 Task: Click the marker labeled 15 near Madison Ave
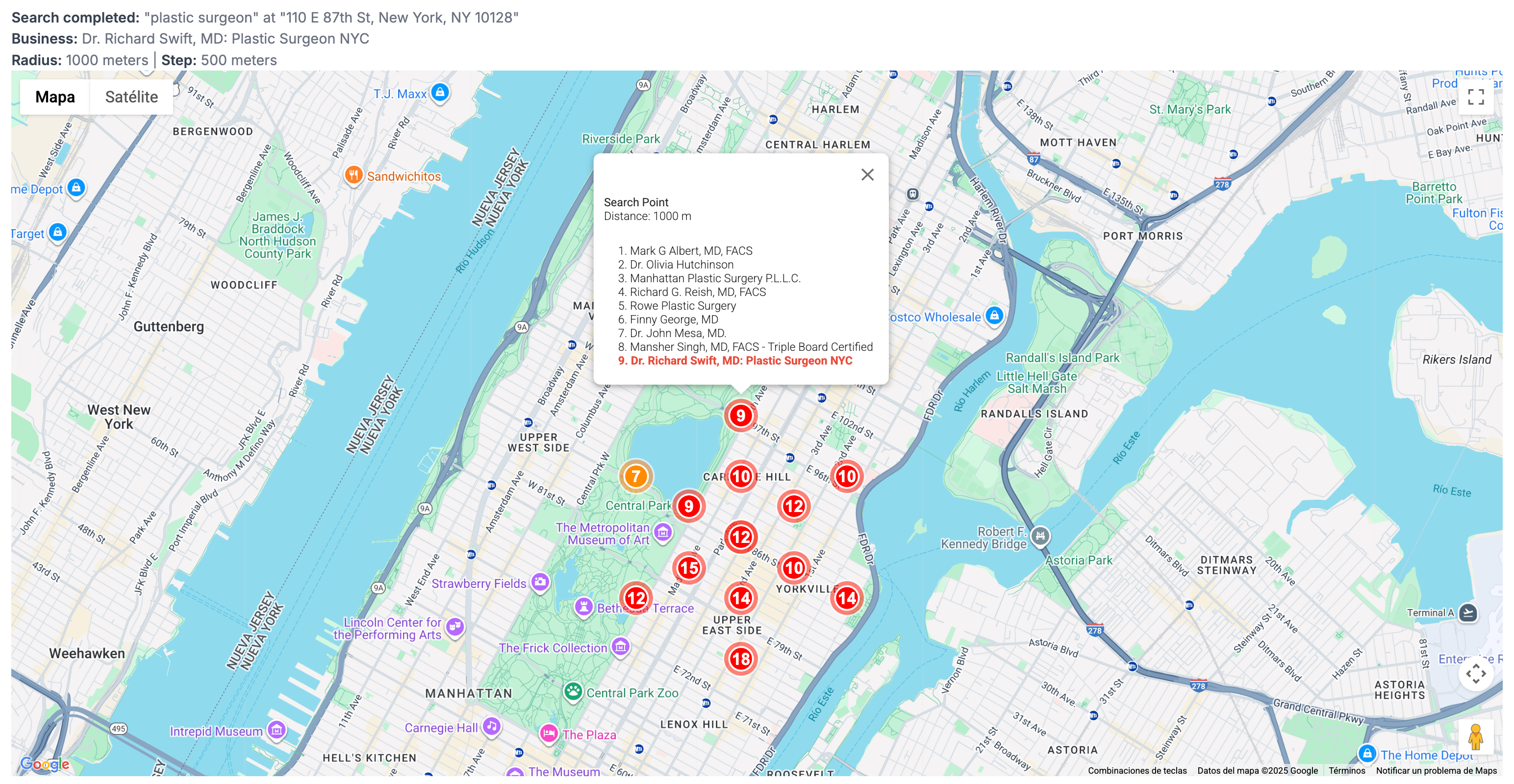click(x=689, y=567)
